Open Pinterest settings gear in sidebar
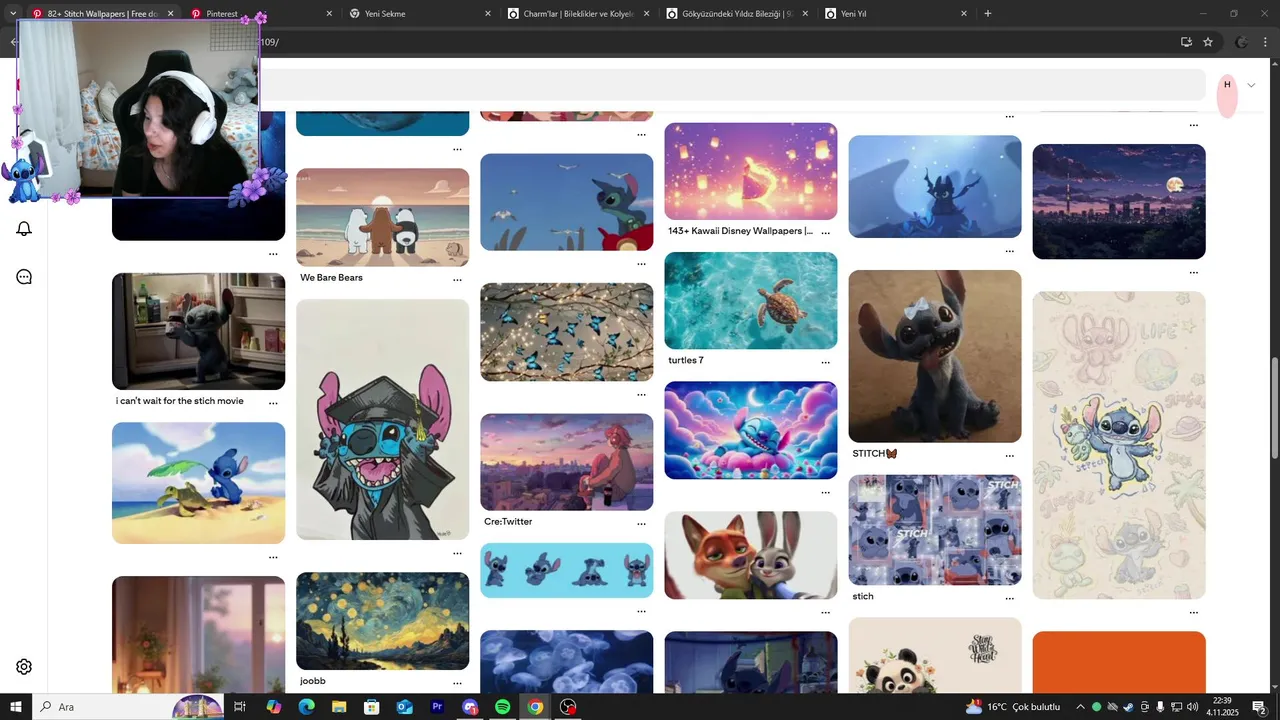 (x=24, y=667)
